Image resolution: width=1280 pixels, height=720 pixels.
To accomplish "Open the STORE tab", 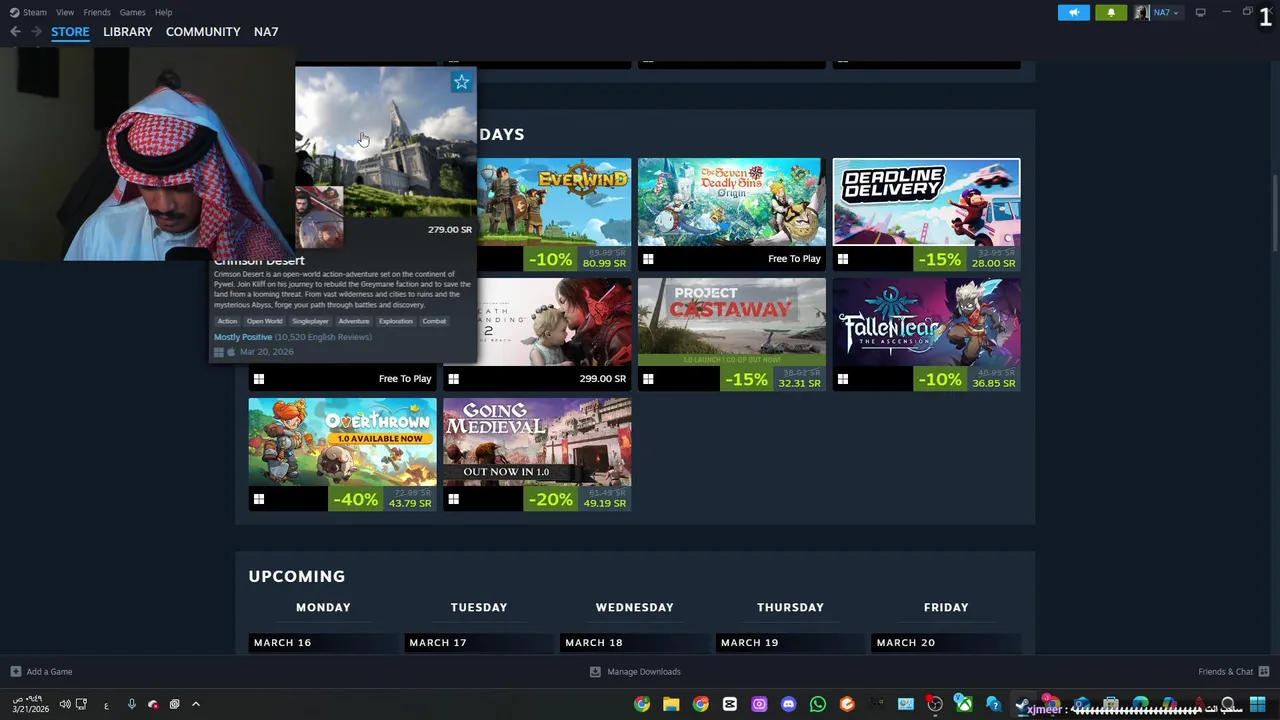I will 70,32.
